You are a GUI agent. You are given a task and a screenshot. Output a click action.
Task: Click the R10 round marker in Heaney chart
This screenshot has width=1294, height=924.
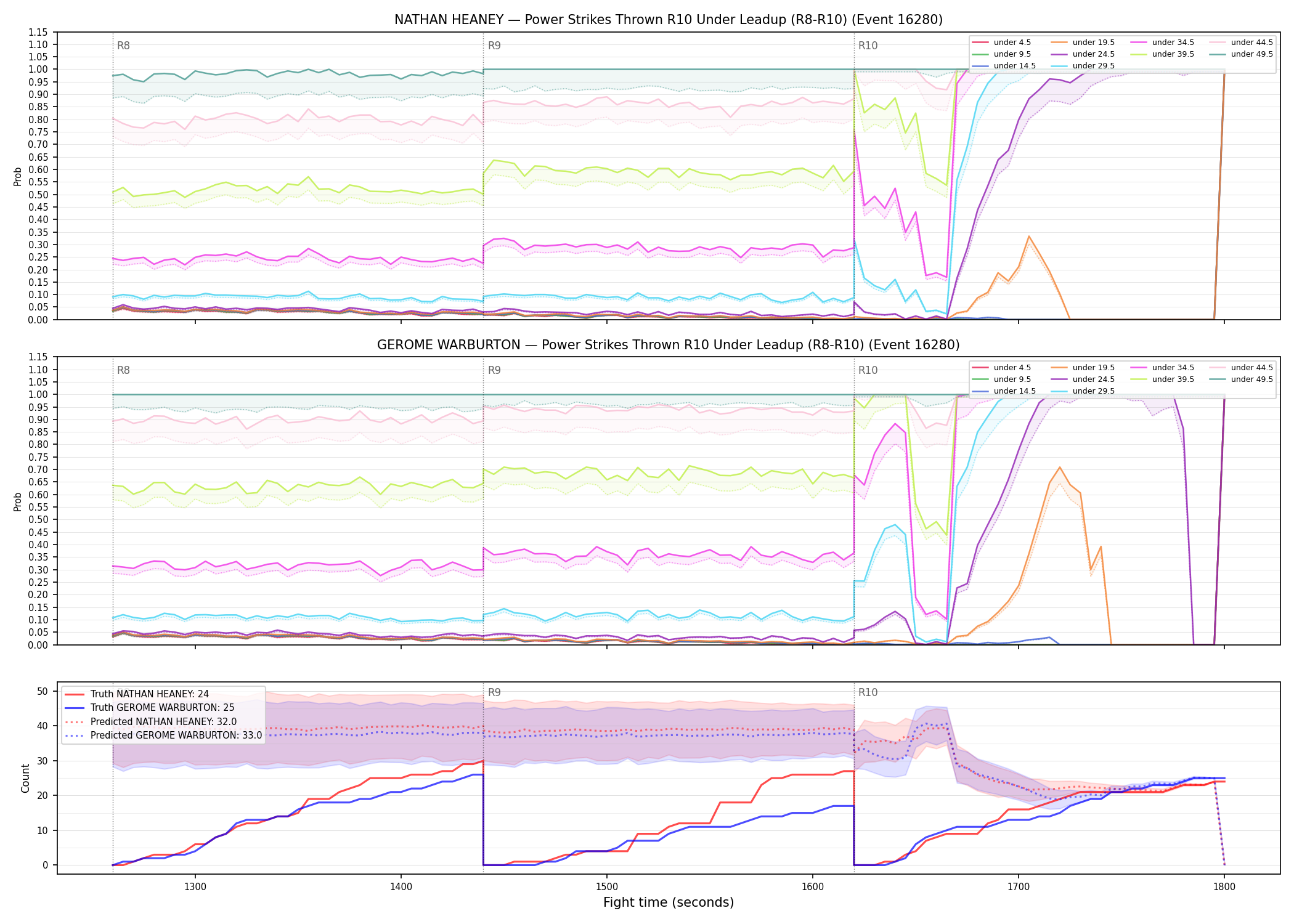click(x=868, y=46)
